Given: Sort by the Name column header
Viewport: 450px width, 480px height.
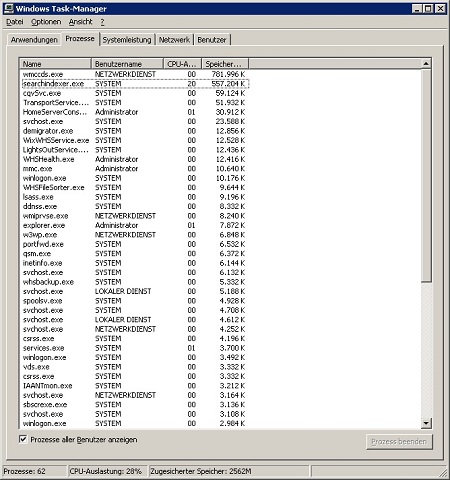Looking at the screenshot, I should (x=55, y=64).
